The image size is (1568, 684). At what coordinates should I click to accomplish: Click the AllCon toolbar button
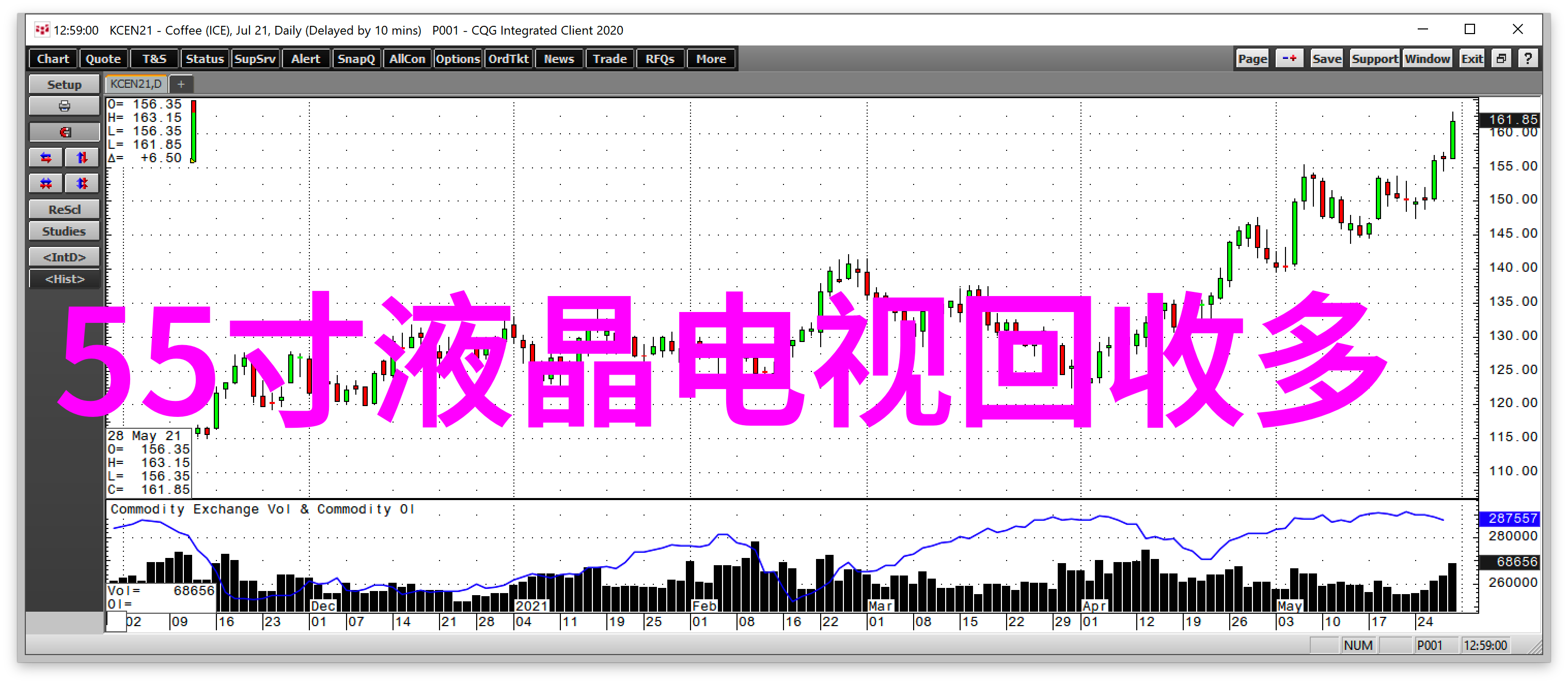(x=407, y=59)
